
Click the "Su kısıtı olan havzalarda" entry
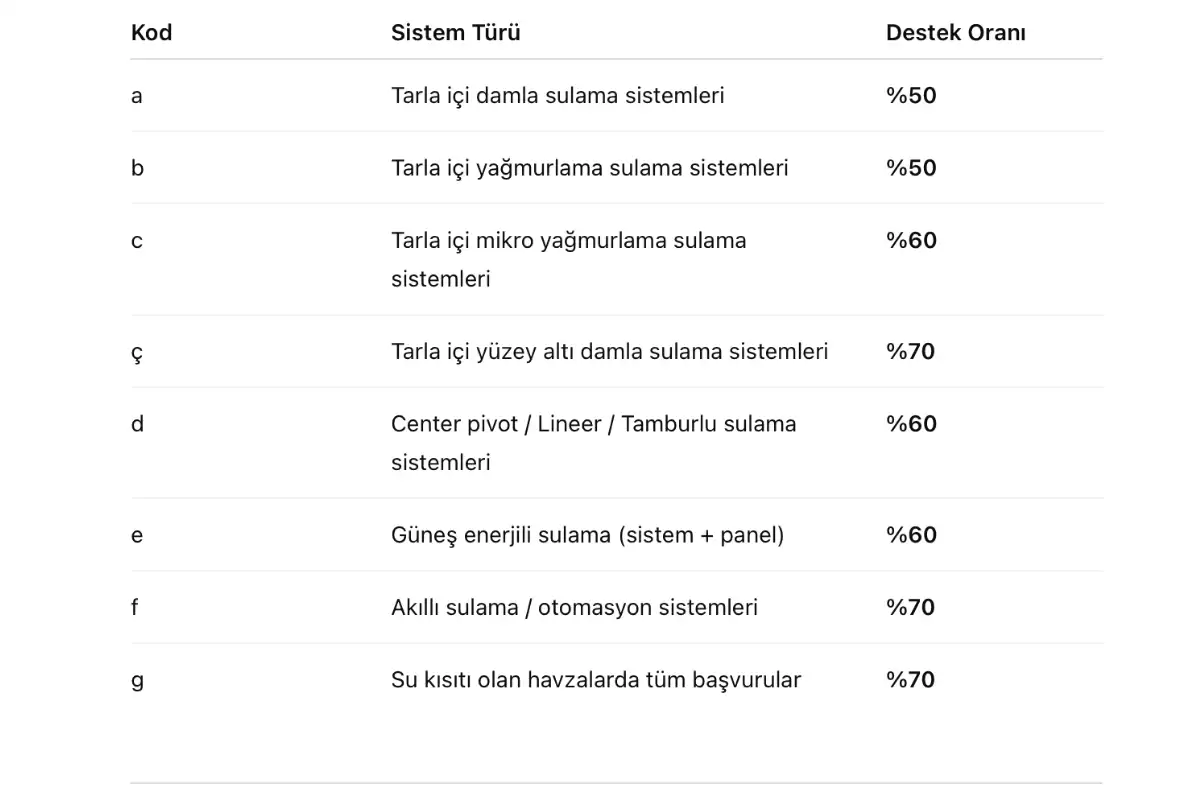coord(596,680)
